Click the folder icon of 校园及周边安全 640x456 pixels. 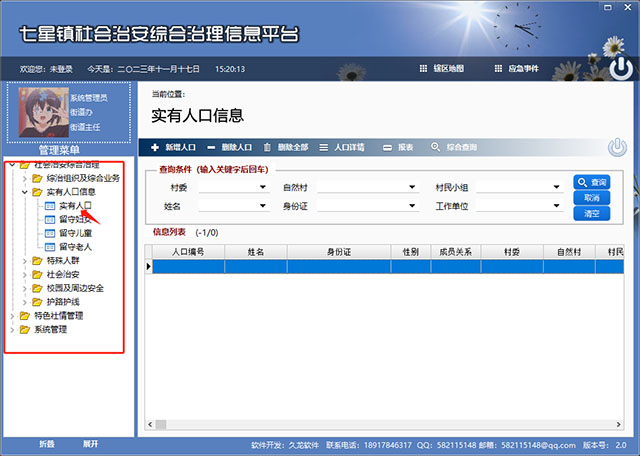coord(37,288)
